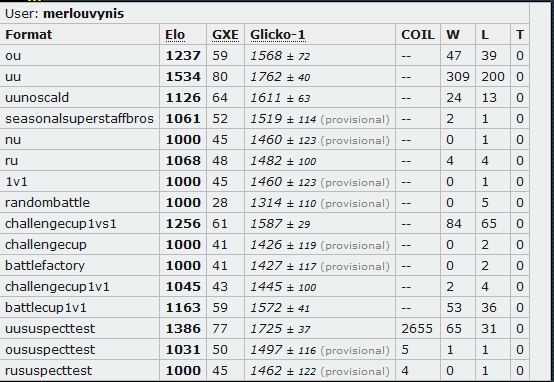Click the COIL column header

[x=418, y=35]
